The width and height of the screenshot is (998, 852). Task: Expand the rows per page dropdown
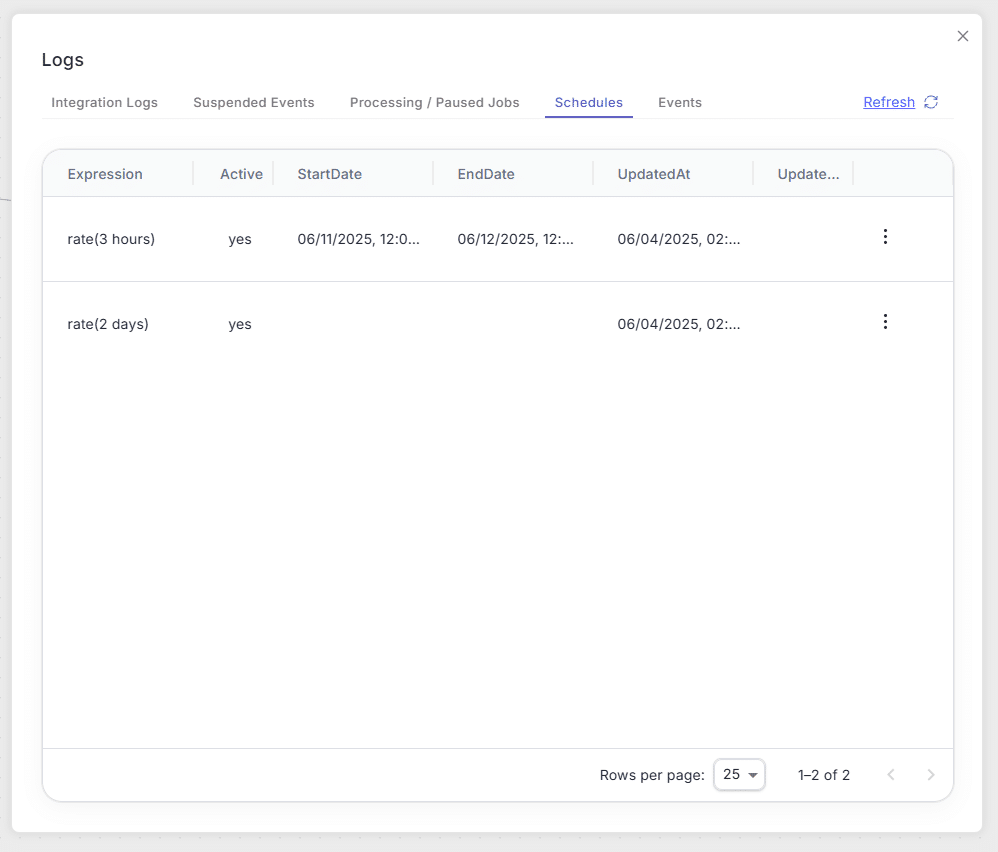[739, 774]
